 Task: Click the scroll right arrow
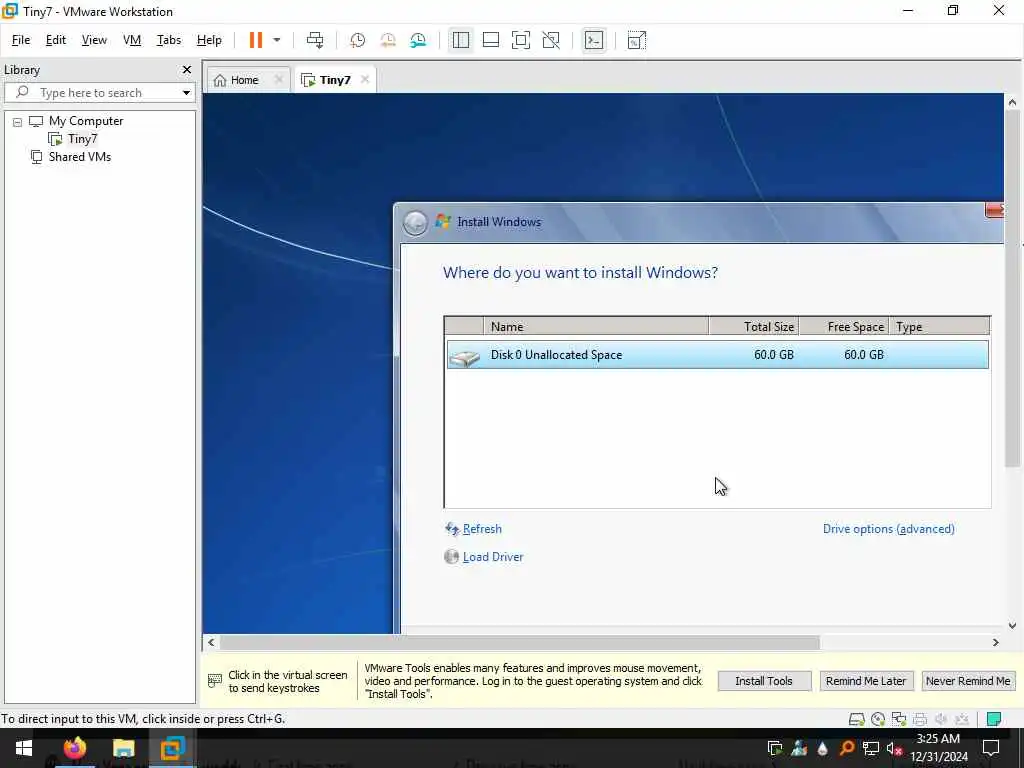tap(995, 643)
